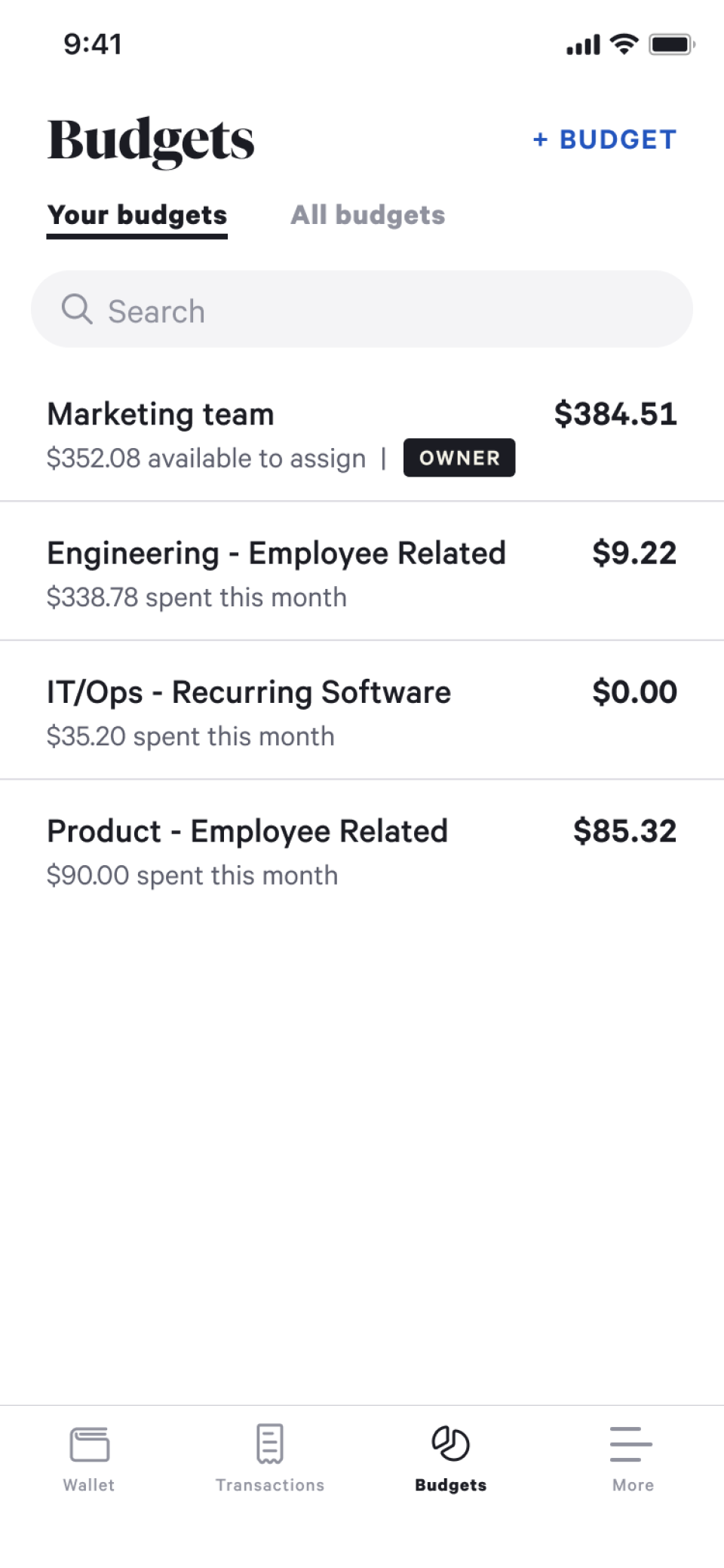Tap the OWNER badge on Marketing team
The height and width of the screenshot is (1568, 724).
point(459,458)
